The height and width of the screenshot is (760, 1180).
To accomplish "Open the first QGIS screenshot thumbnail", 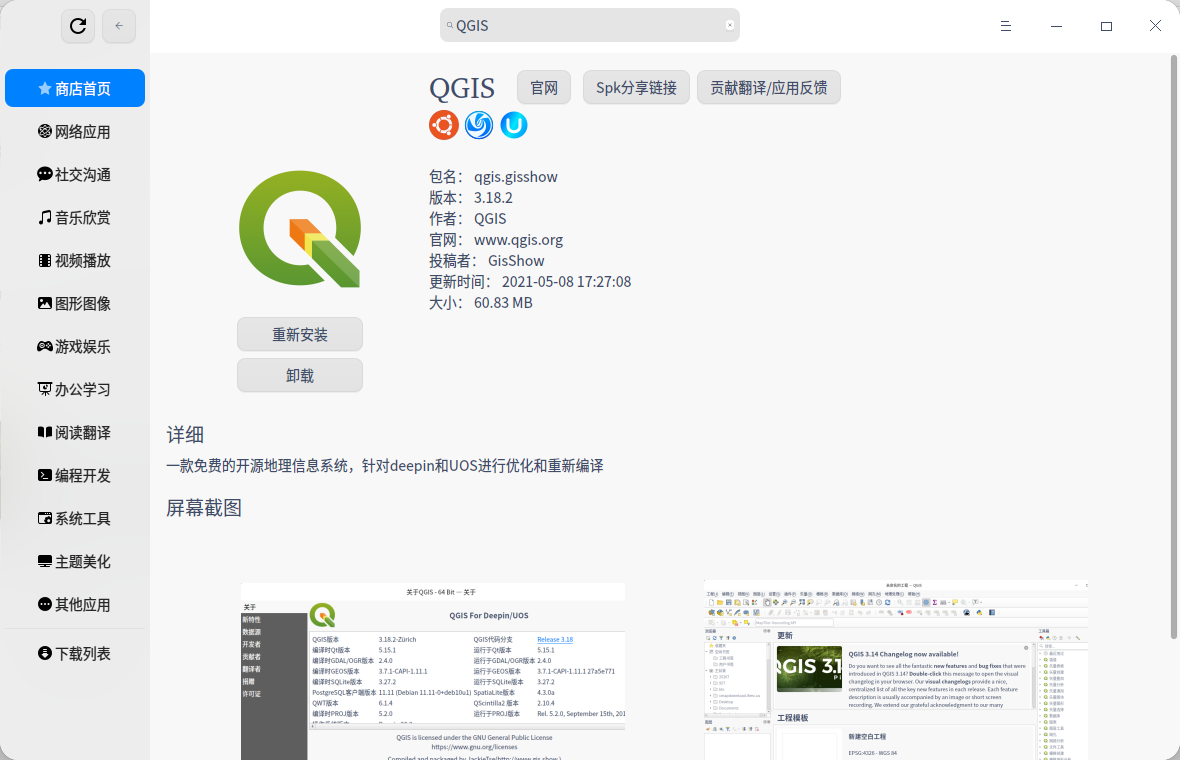I will 432,670.
